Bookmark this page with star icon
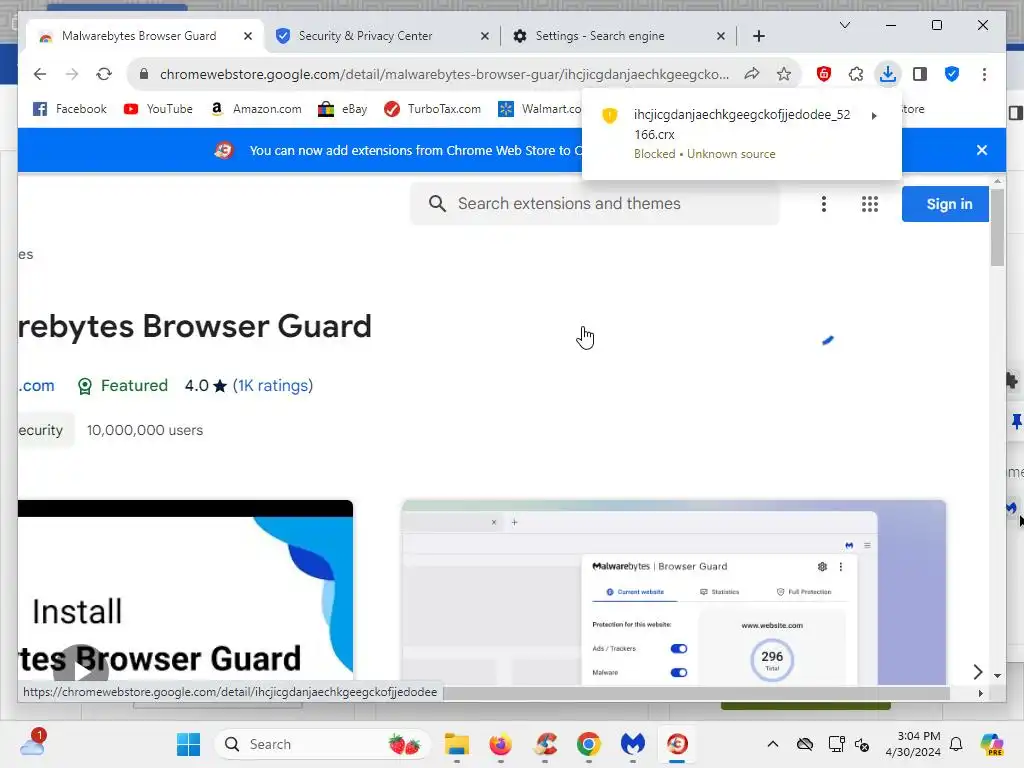 point(784,74)
